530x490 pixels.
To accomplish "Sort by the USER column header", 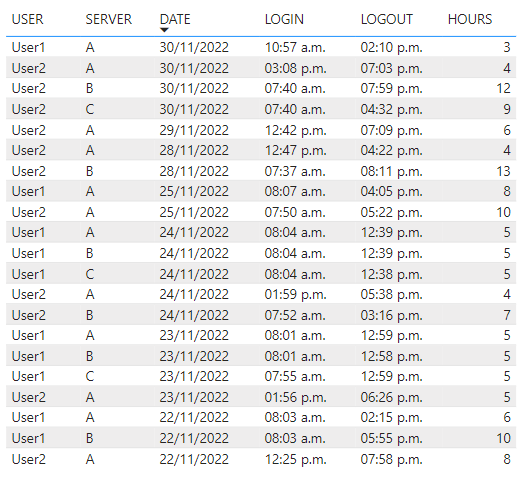I will [x=28, y=19].
